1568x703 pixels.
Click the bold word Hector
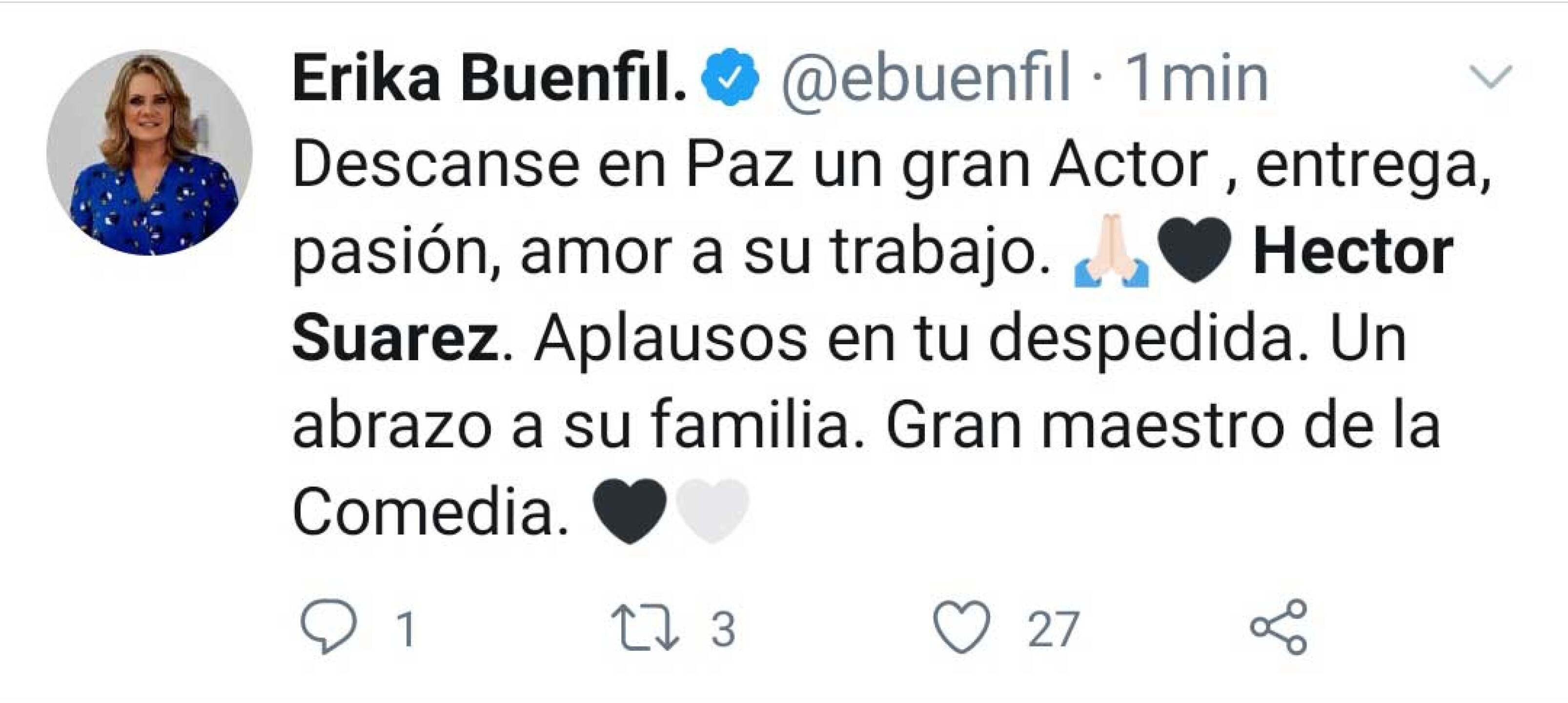click(x=1353, y=251)
